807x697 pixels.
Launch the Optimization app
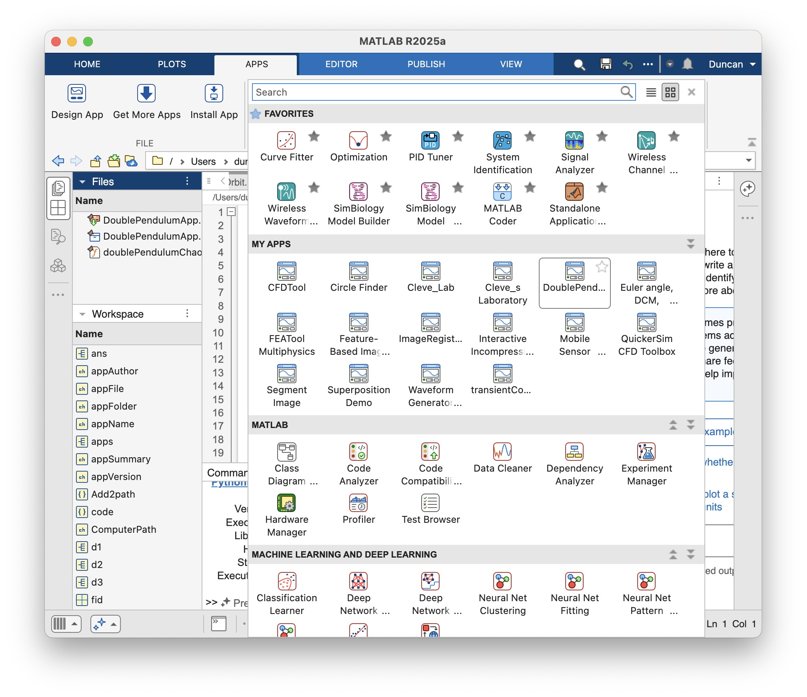(358, 147)
